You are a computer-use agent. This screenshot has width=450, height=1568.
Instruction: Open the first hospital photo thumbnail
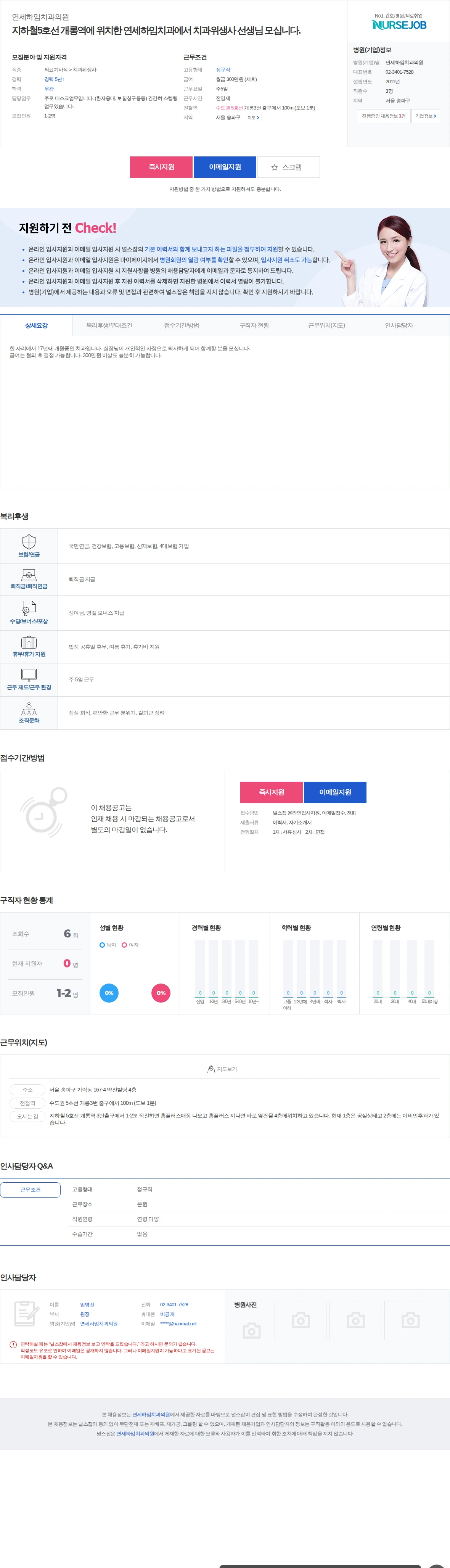point(301,1320)
